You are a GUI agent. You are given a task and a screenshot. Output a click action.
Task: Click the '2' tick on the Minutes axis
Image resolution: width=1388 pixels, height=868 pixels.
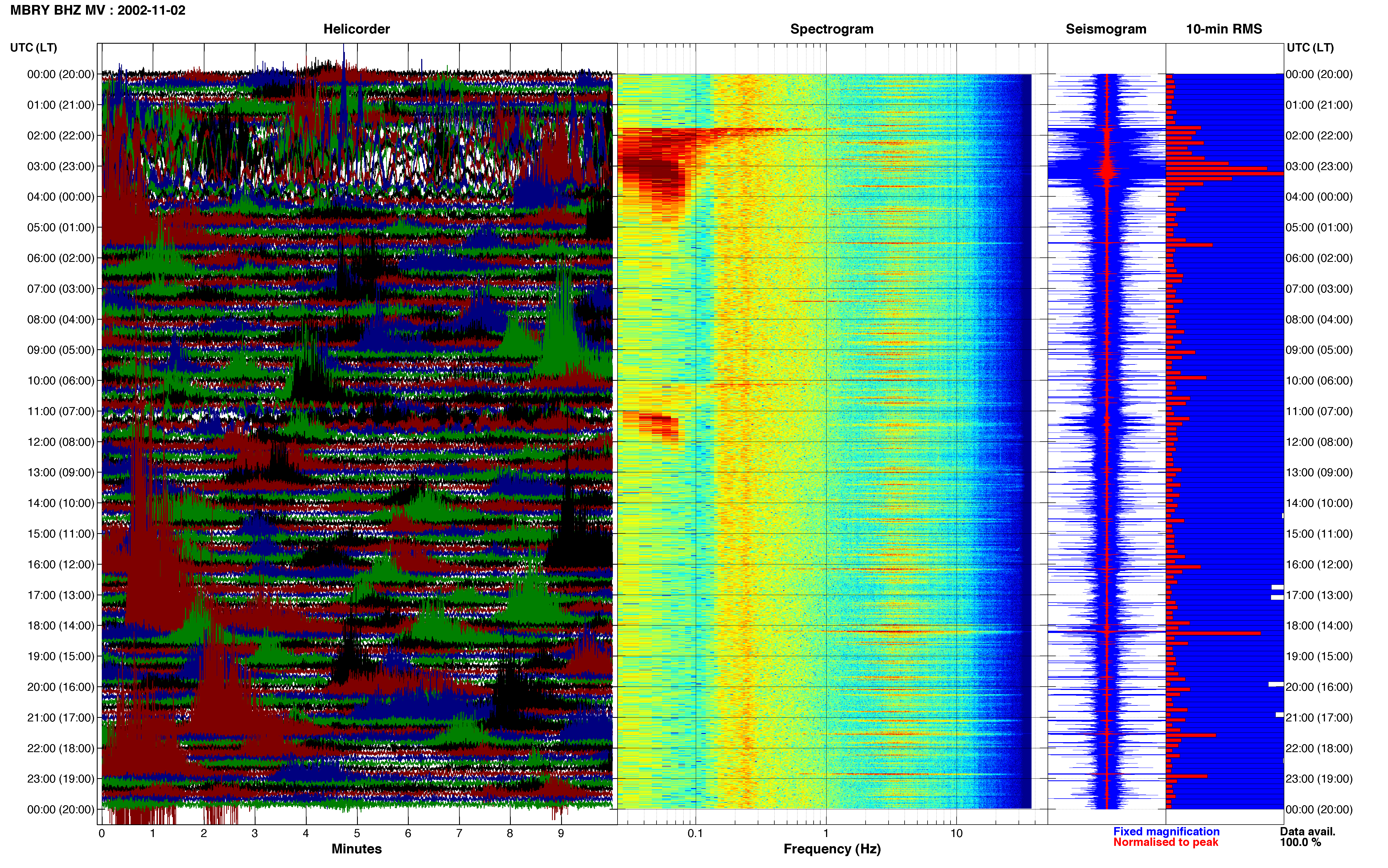pos(204,833)
